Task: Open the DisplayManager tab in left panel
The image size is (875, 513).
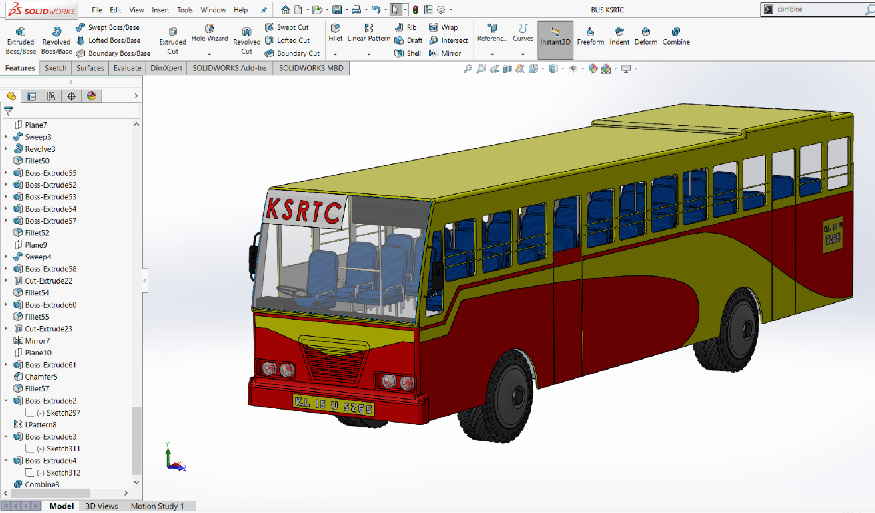Action: (x=92, y=96)
